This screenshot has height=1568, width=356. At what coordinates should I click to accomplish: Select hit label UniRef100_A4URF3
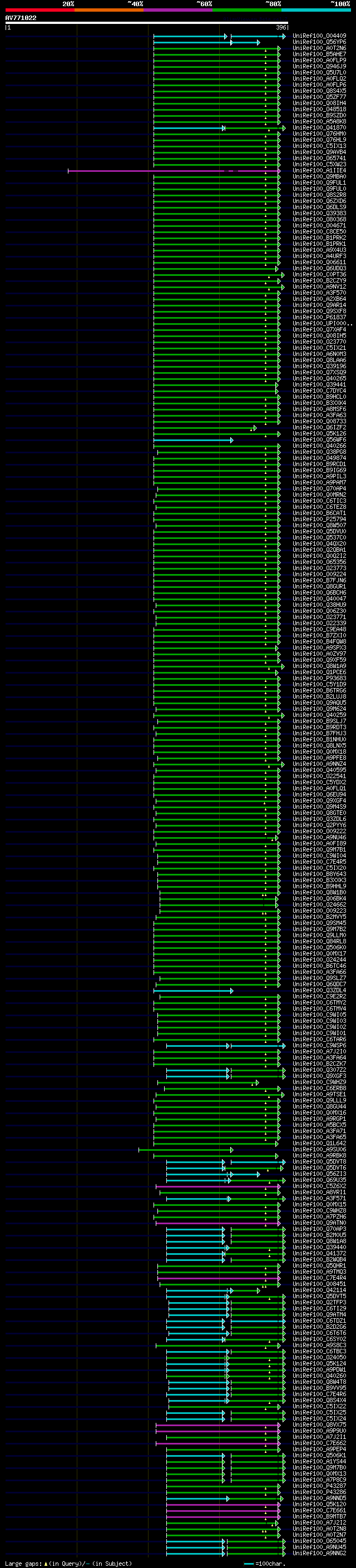[319, 256]
